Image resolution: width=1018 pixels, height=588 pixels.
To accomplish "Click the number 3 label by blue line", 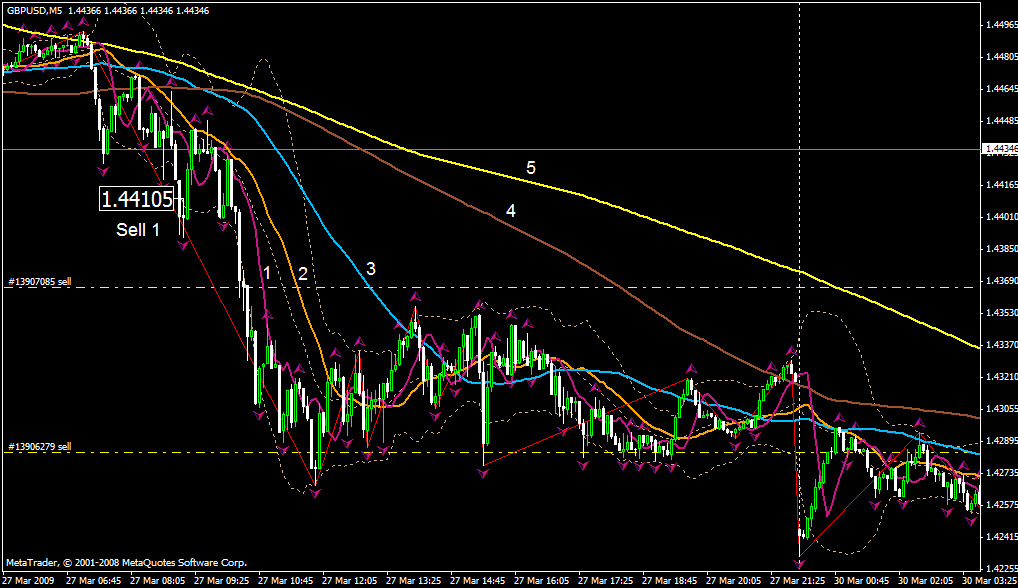I will click(370, 268).
